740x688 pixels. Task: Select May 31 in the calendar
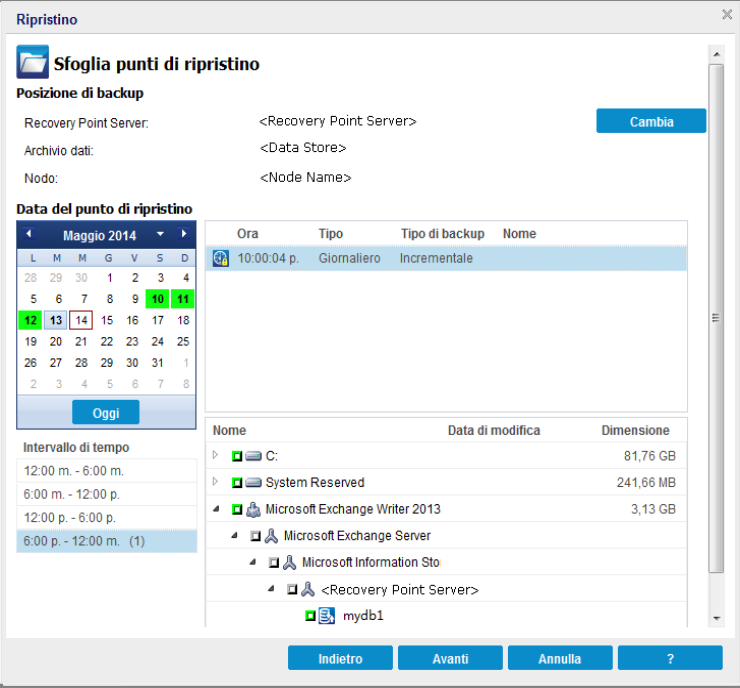[158, 363]
